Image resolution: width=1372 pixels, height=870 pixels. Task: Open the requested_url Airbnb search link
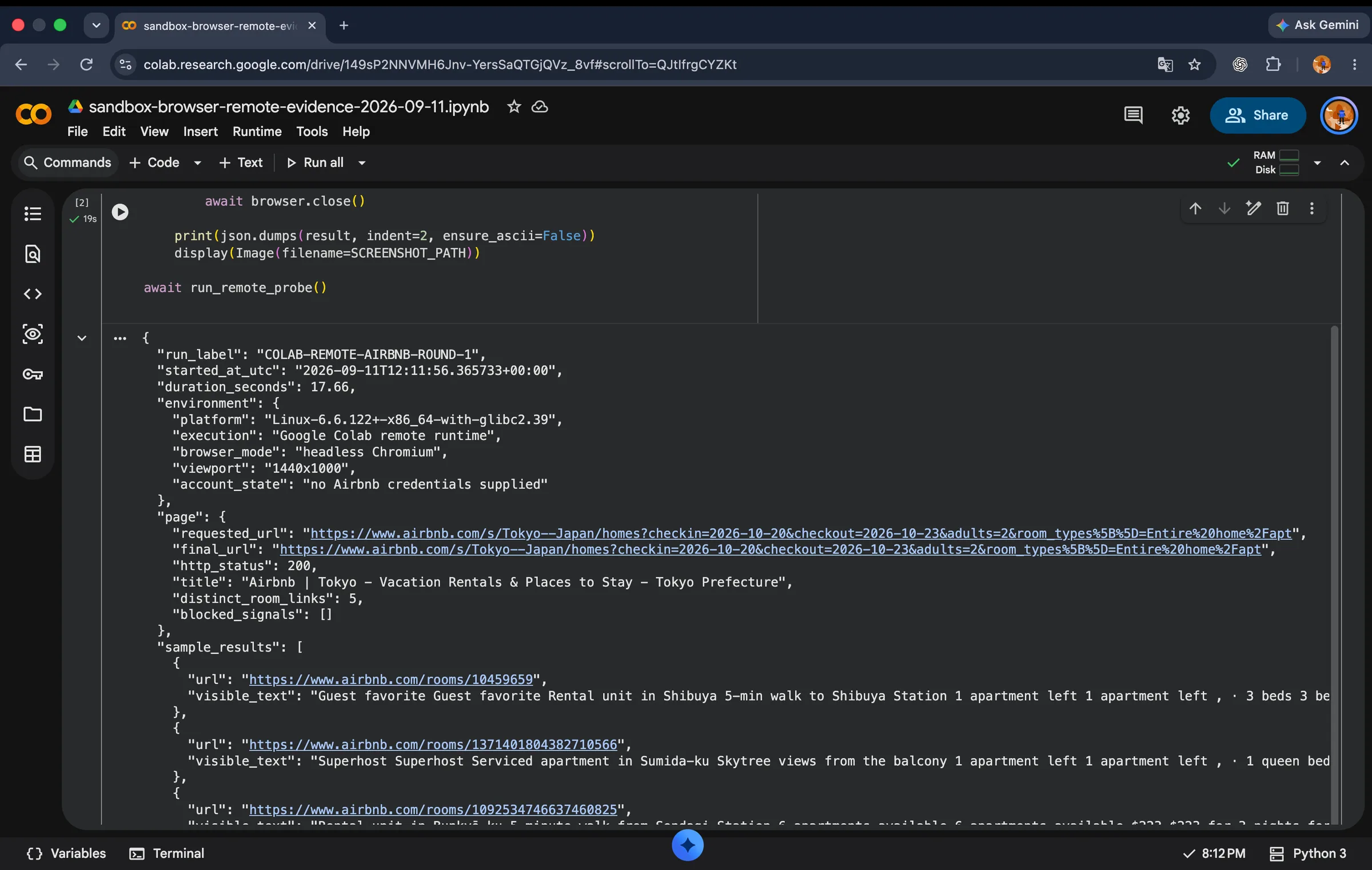[800, 534]
